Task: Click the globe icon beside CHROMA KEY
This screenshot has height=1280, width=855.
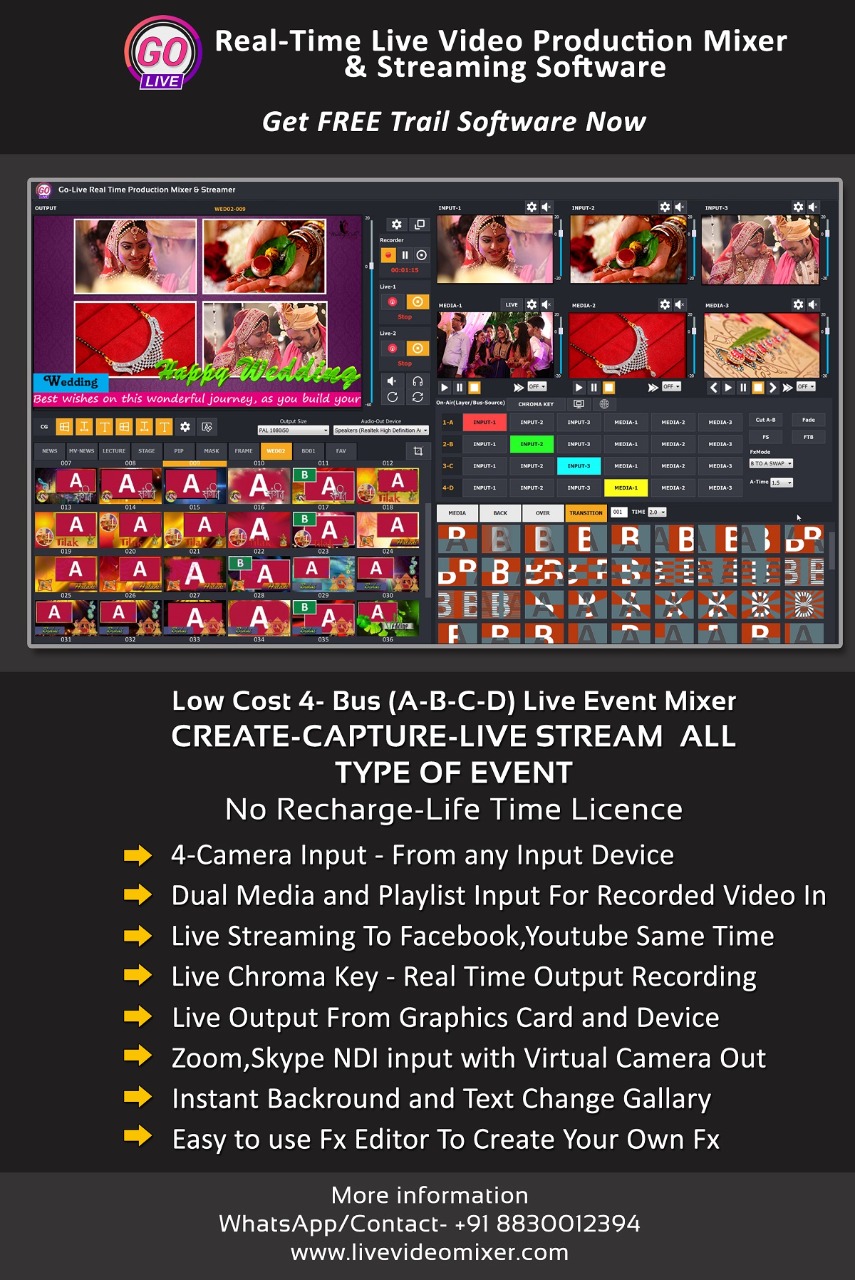Action: pos(605,404)
